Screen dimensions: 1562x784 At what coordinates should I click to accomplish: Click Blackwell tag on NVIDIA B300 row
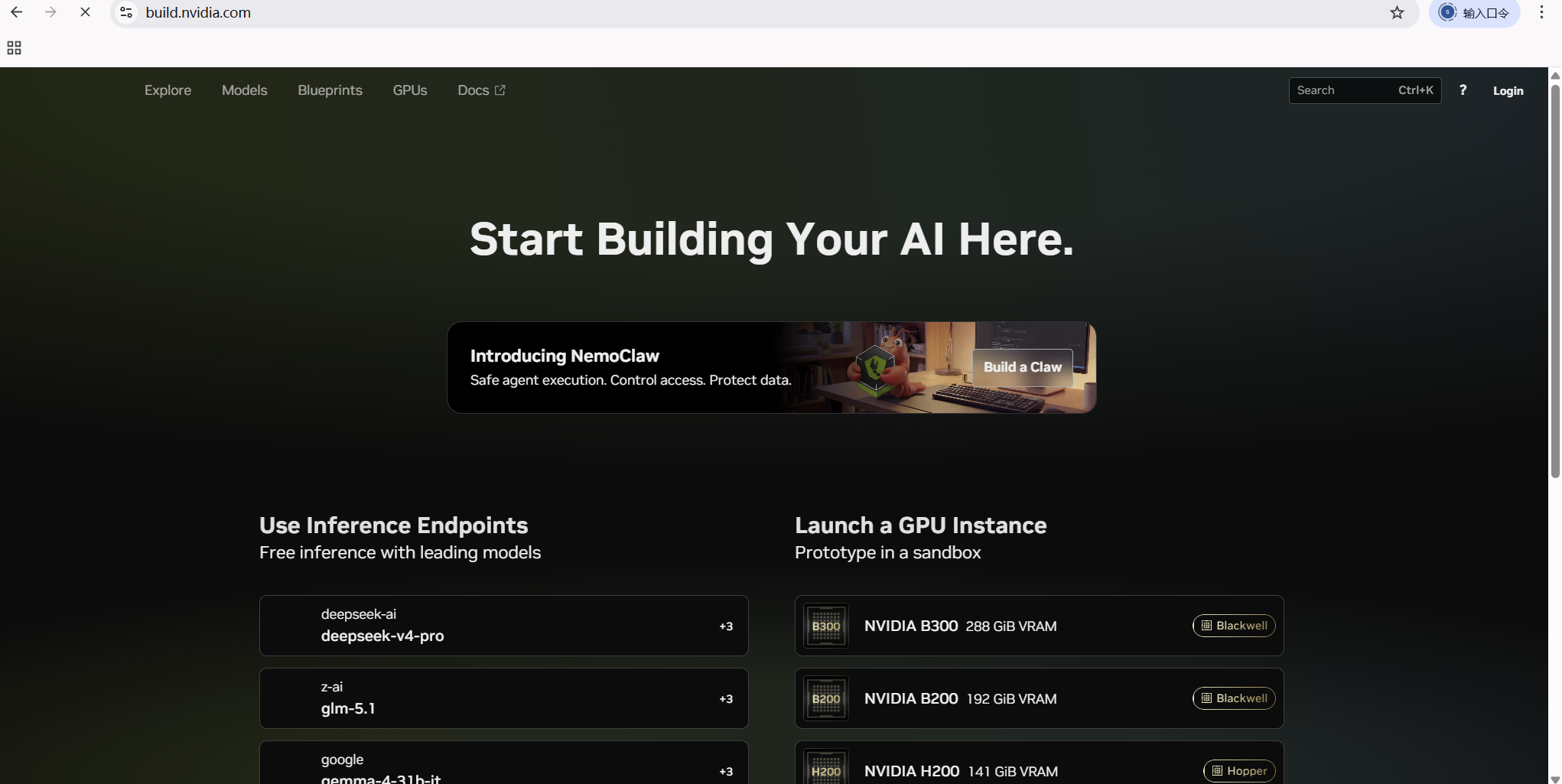1234,626
